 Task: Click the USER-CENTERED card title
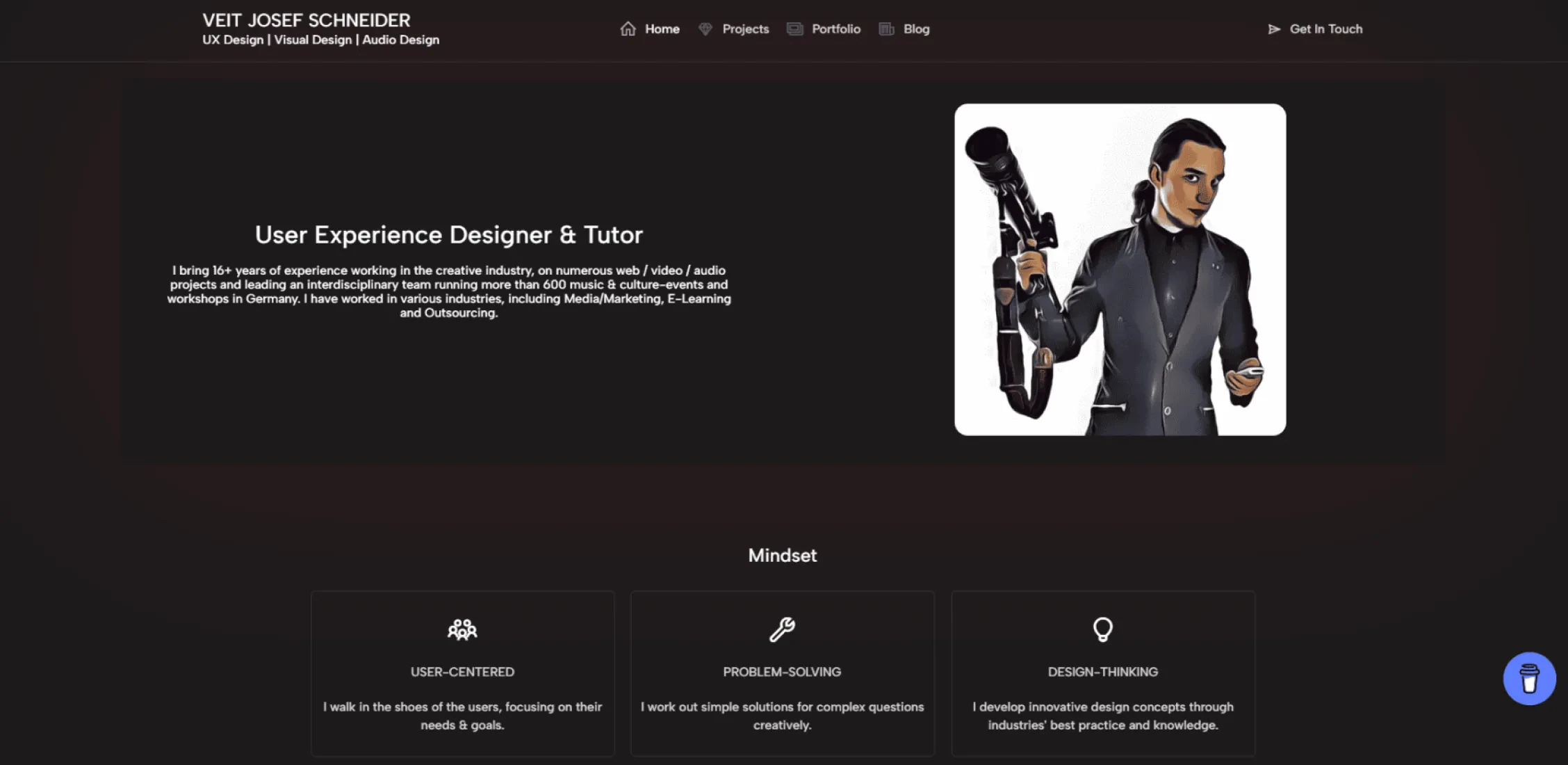pyautogui.click(x=462, y=672)
